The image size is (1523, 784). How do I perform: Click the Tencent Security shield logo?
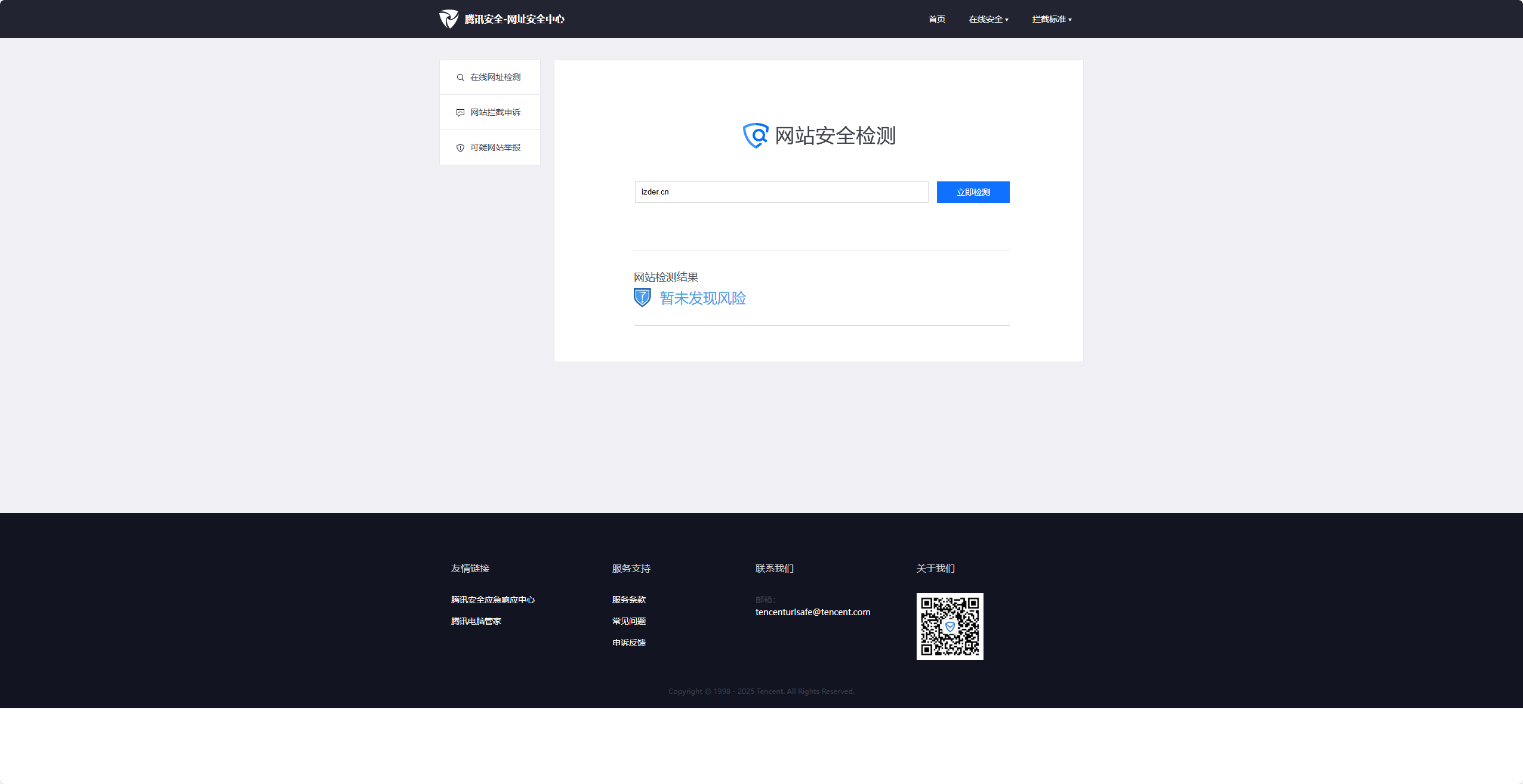[449, 19]
